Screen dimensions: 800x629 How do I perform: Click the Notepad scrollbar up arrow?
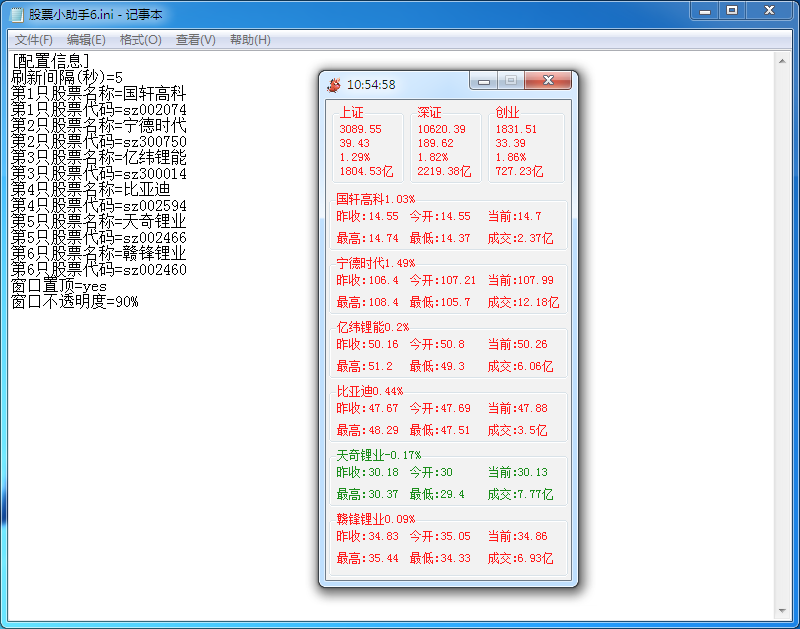[x=782, y=61]
